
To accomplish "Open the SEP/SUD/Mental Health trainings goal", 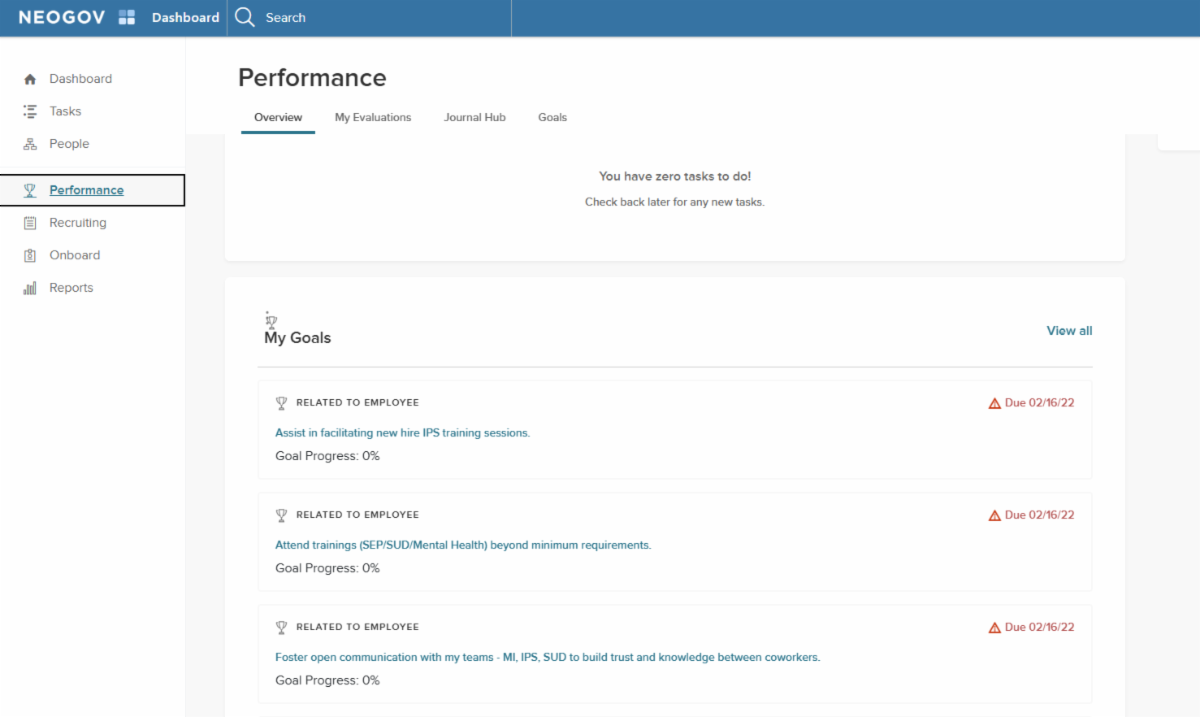I will (463, 544).
